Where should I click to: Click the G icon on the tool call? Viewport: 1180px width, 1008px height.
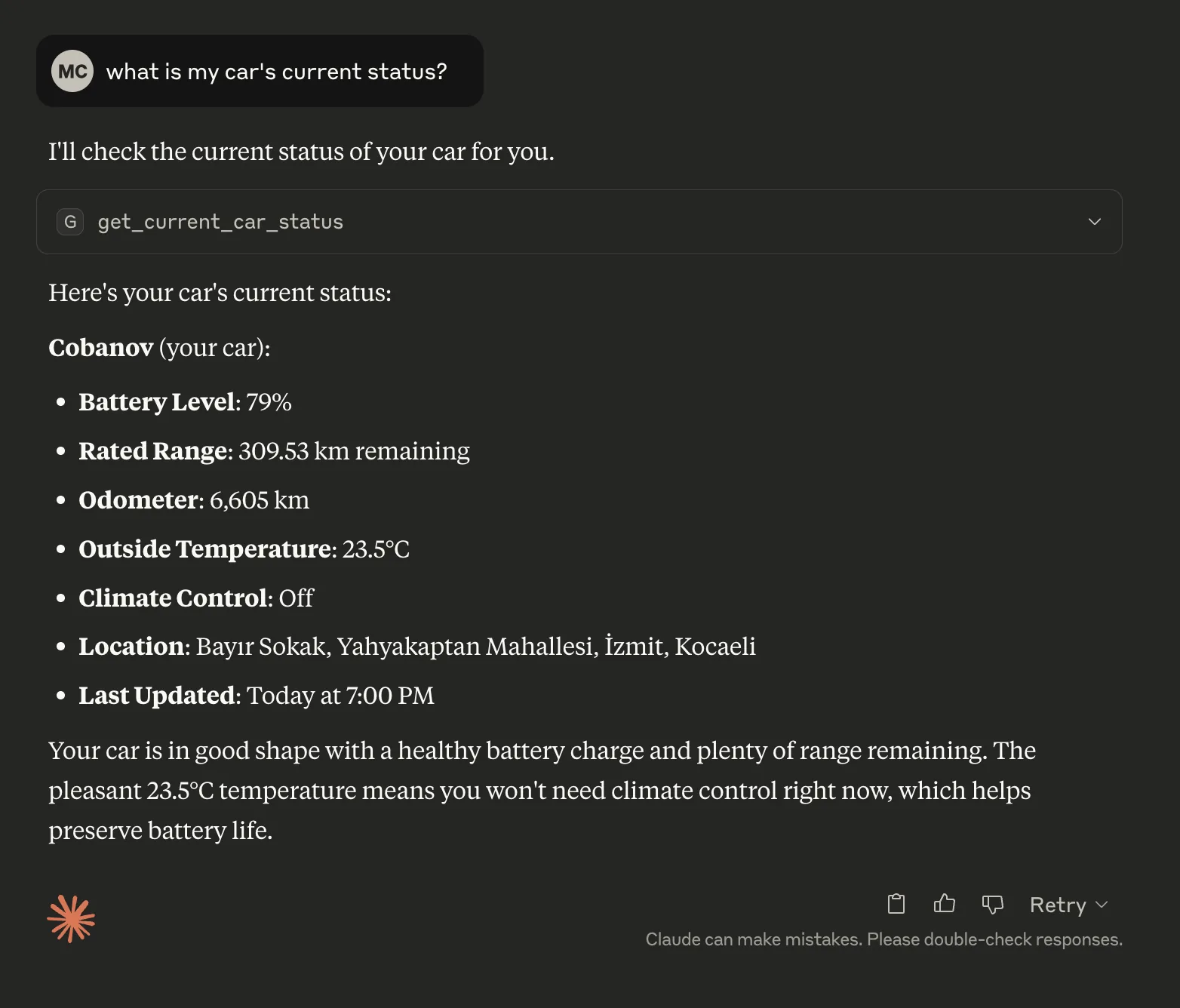click(70, 222)
